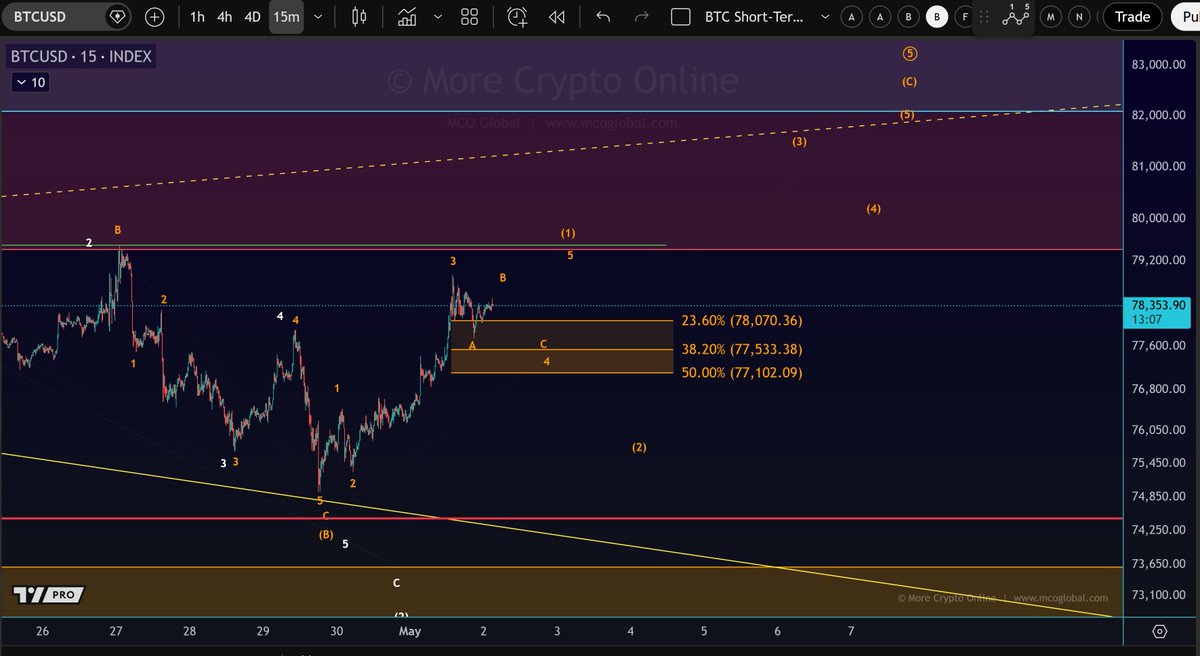The image size is (1200, 656).
Task: Click 79,200.00 on the price axis
Action: [x=1158, y=260]
